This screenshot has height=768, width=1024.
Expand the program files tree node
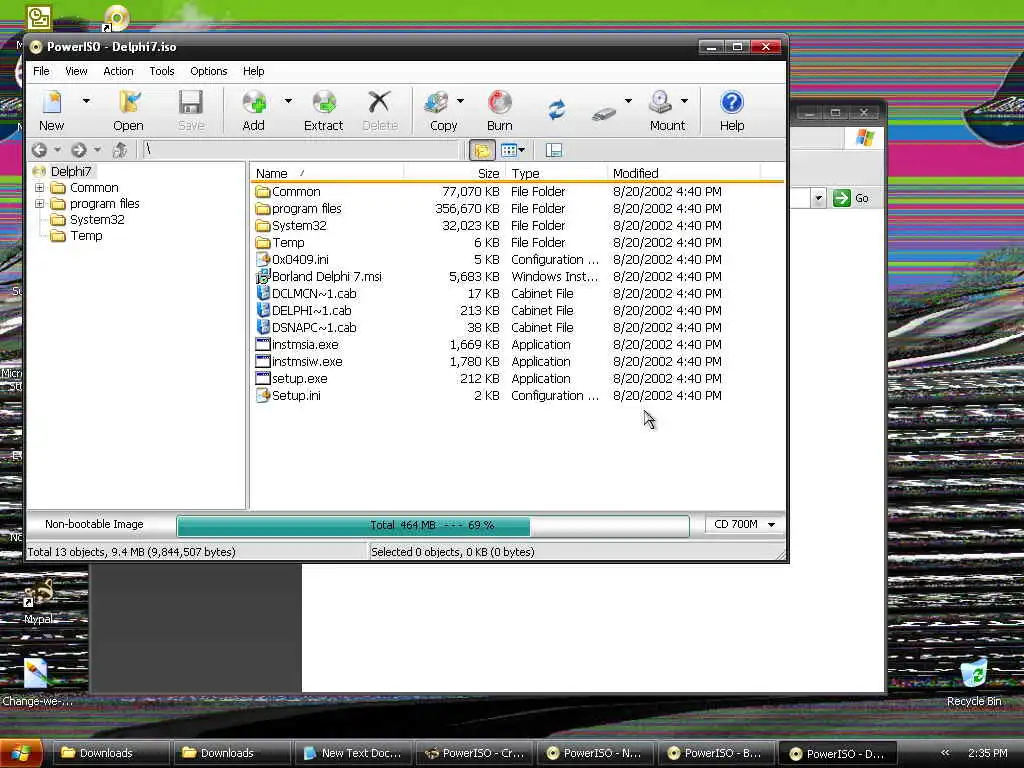39,204
